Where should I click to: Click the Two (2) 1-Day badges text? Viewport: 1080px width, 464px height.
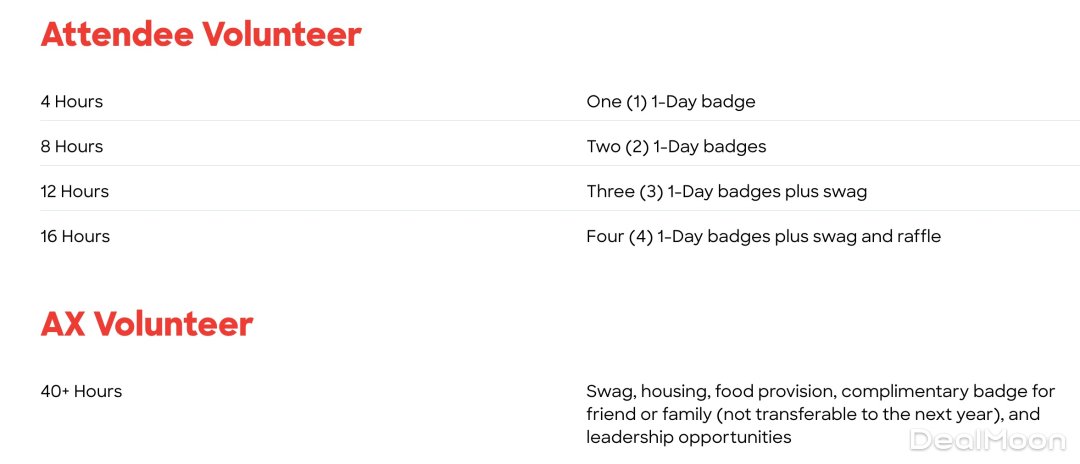click(x=676, y=146)
